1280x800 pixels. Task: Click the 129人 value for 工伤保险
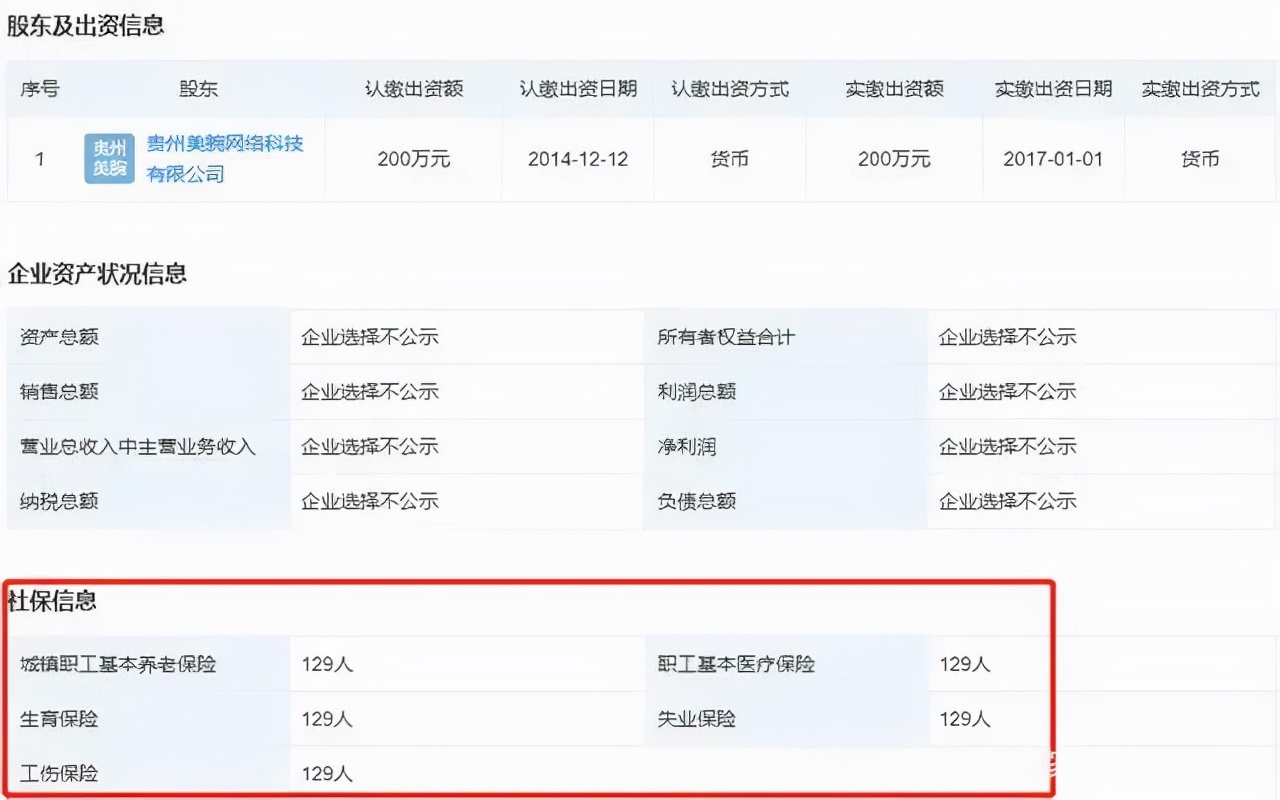(x=327, y=774)
